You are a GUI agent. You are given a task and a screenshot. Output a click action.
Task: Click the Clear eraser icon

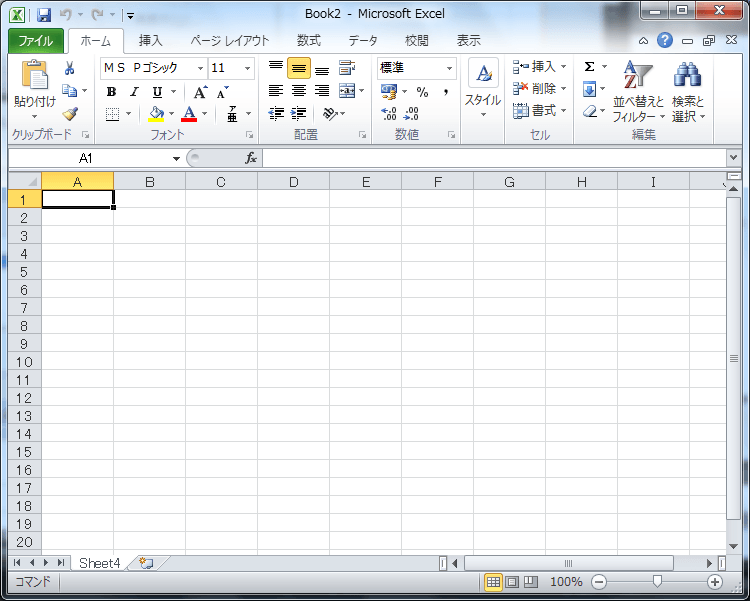pos(590,111)
